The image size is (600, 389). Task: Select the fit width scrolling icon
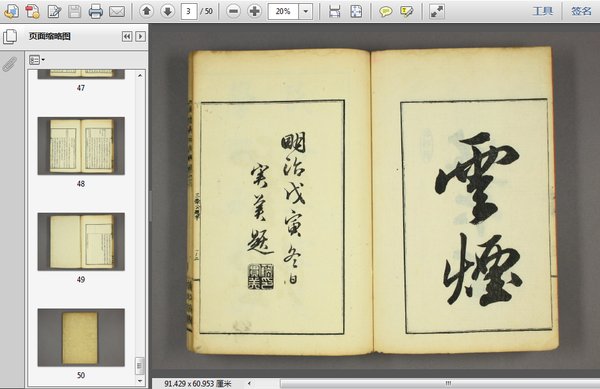coord(335,11)
